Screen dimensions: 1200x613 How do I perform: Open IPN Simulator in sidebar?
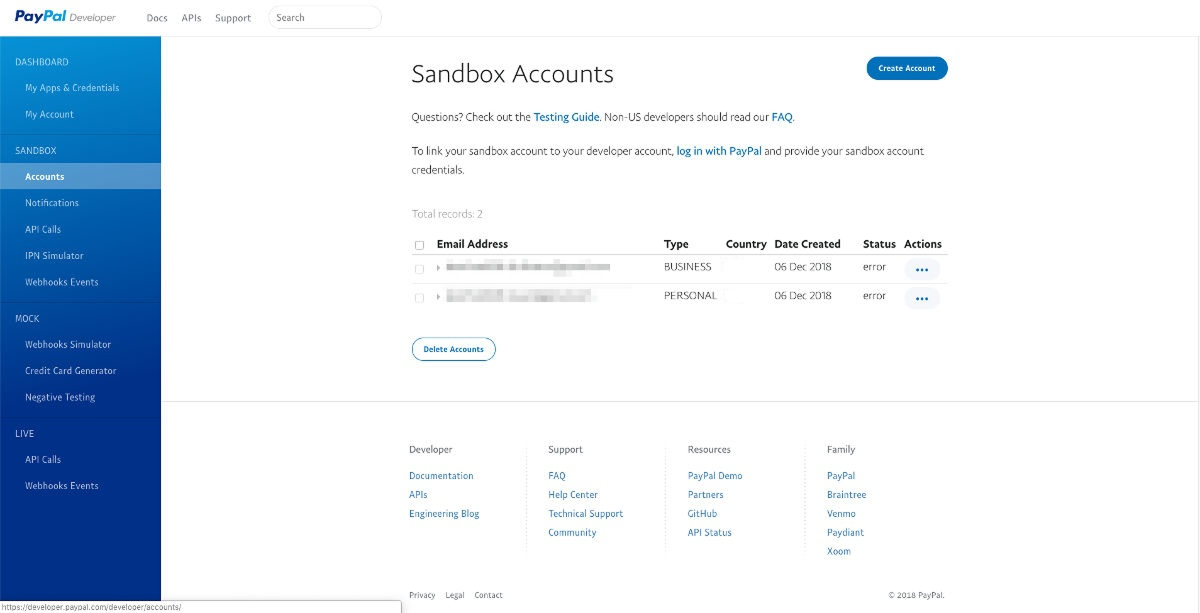54,256
